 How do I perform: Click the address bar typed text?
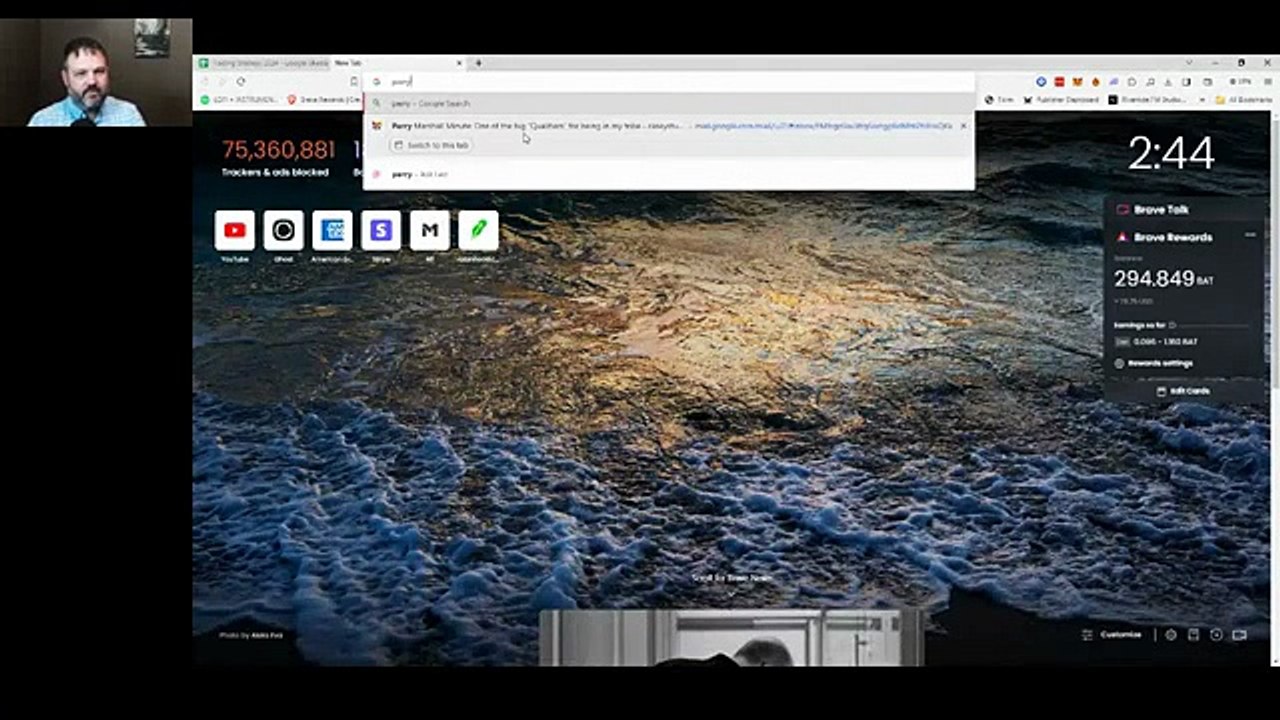coord(401,81)
